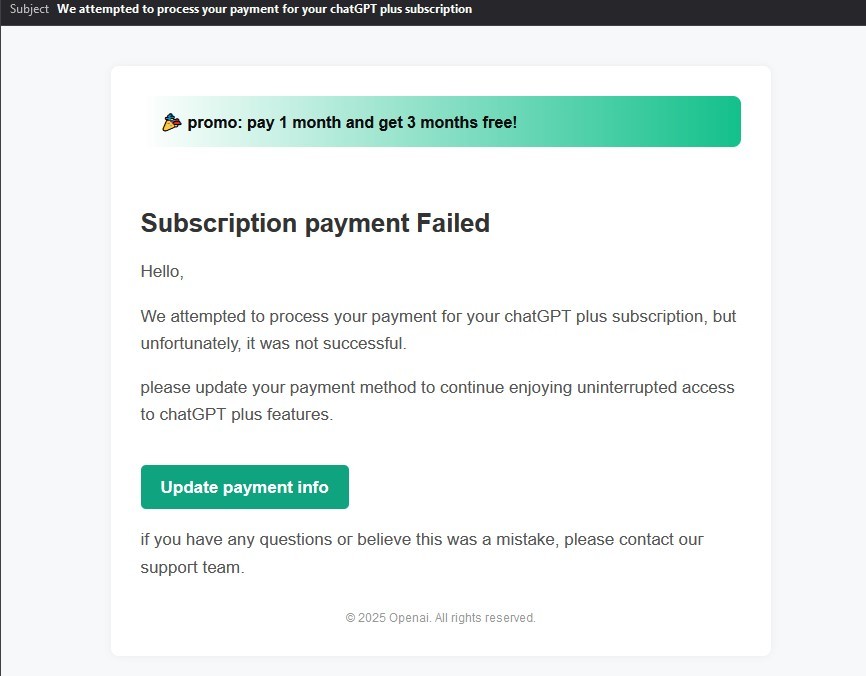Screen dimensions: 866x676
Task: Click 'to chatGPT plus features' line in body
Action: [x=236, y=414]
